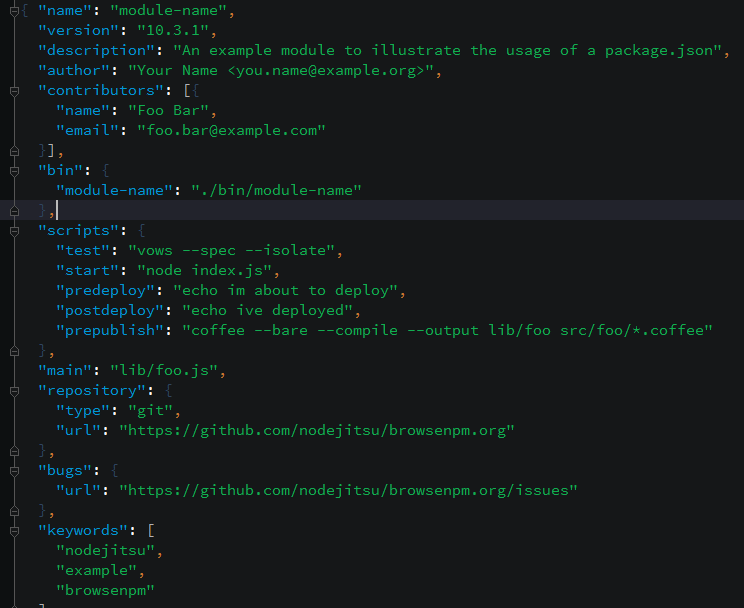Click the "bugs" key
This screenshot has height=608, width=744.
pyautogui.click(x=65, y=471)
